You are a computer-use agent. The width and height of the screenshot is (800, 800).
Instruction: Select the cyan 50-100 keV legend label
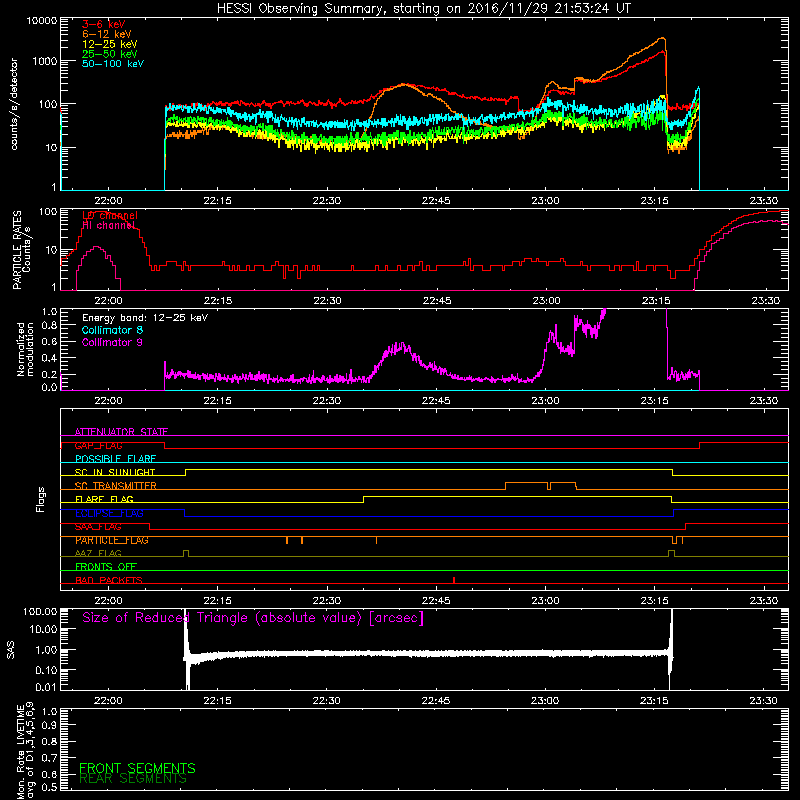click(113, 64)
